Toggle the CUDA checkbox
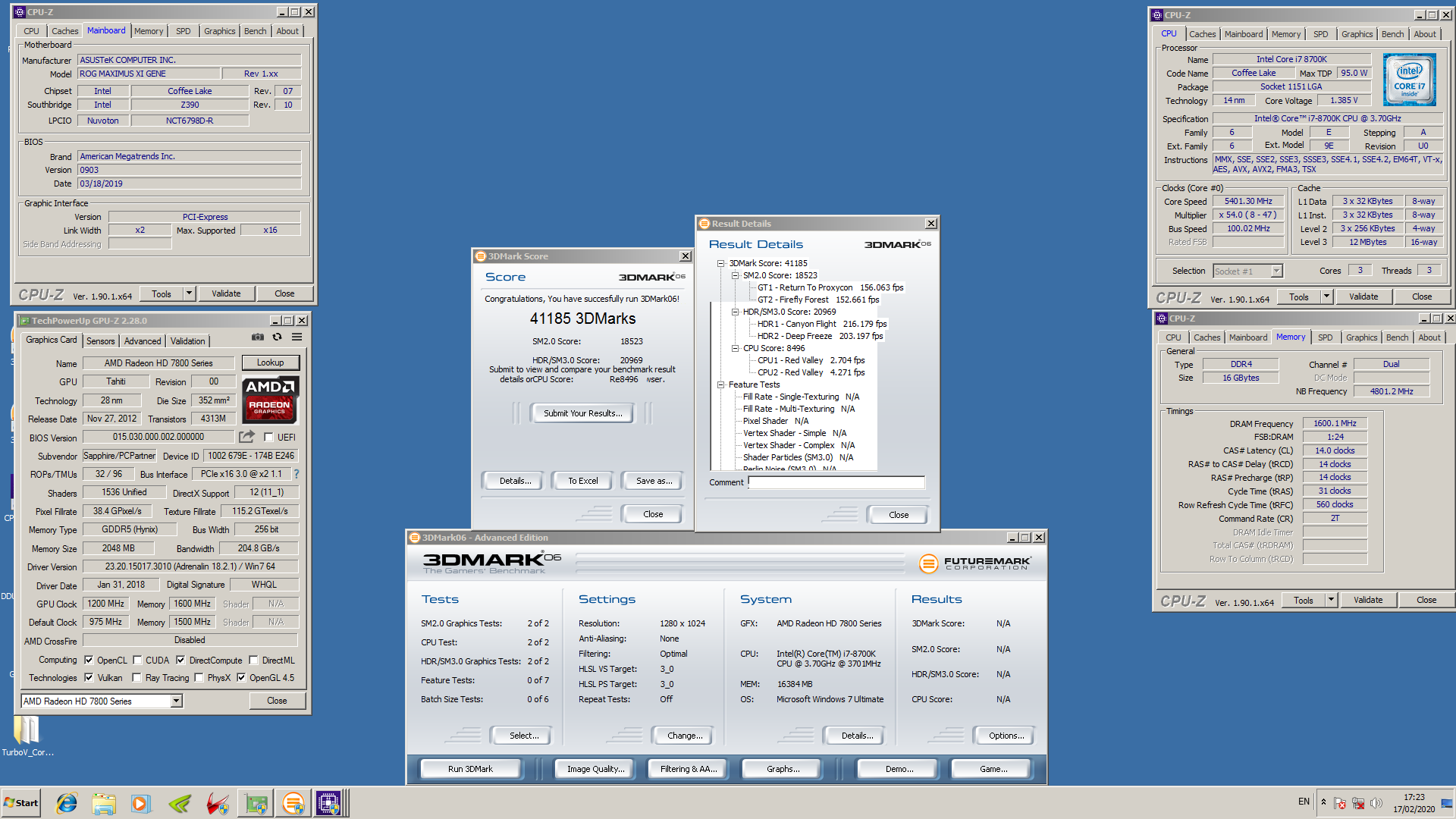This screenshot has height=819, width=1456. click(137, 661)
